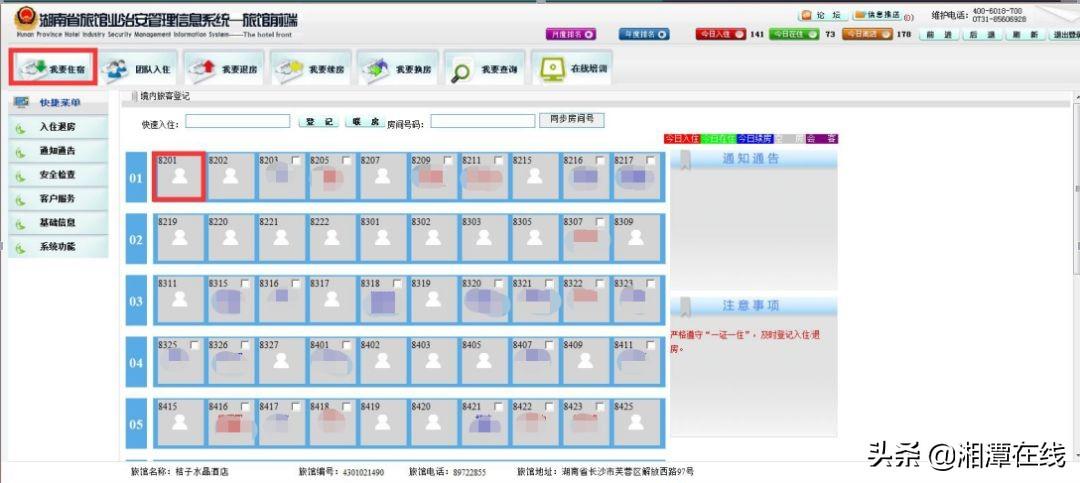Open 系统功能 in the sidebar
Viewport: 1080px width, 483px height.
click(x=58, y=247)
